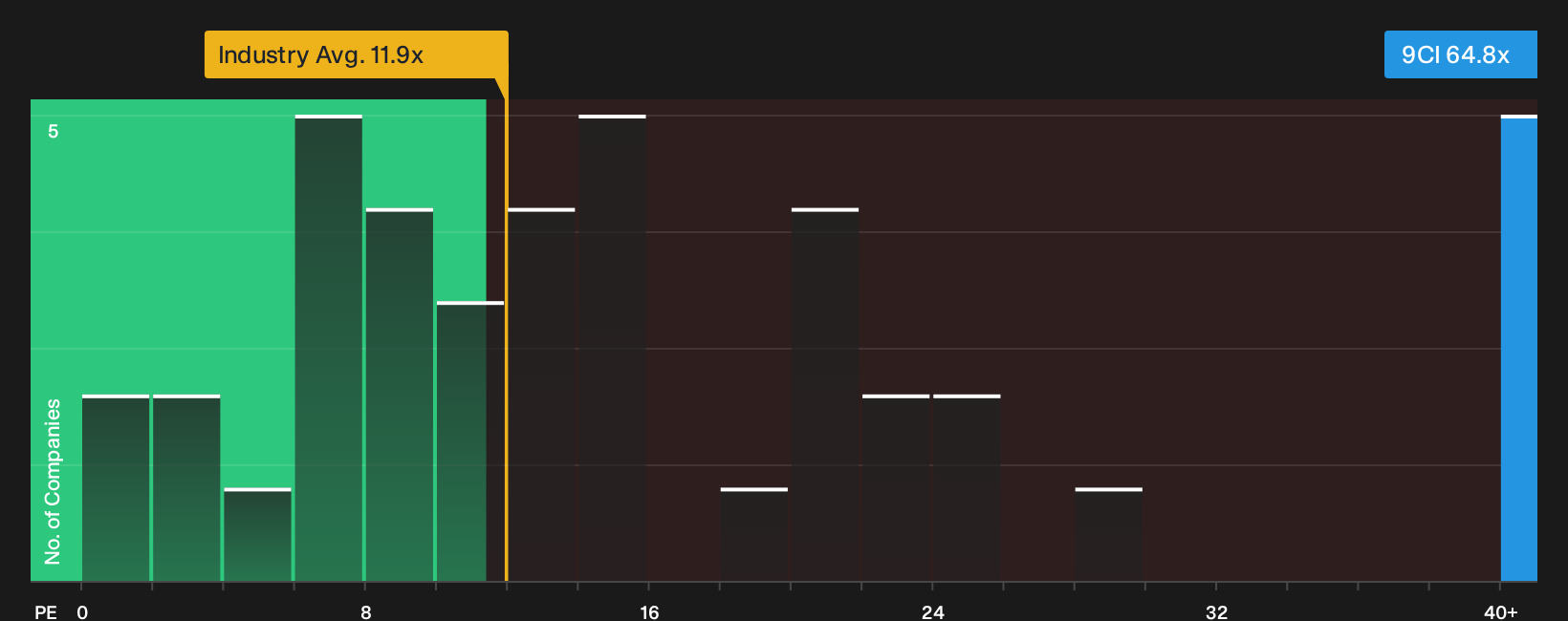Click the 9CI 64.8x label
Viewport: 1568px width, 621px height.
(x=1460, y=54)
